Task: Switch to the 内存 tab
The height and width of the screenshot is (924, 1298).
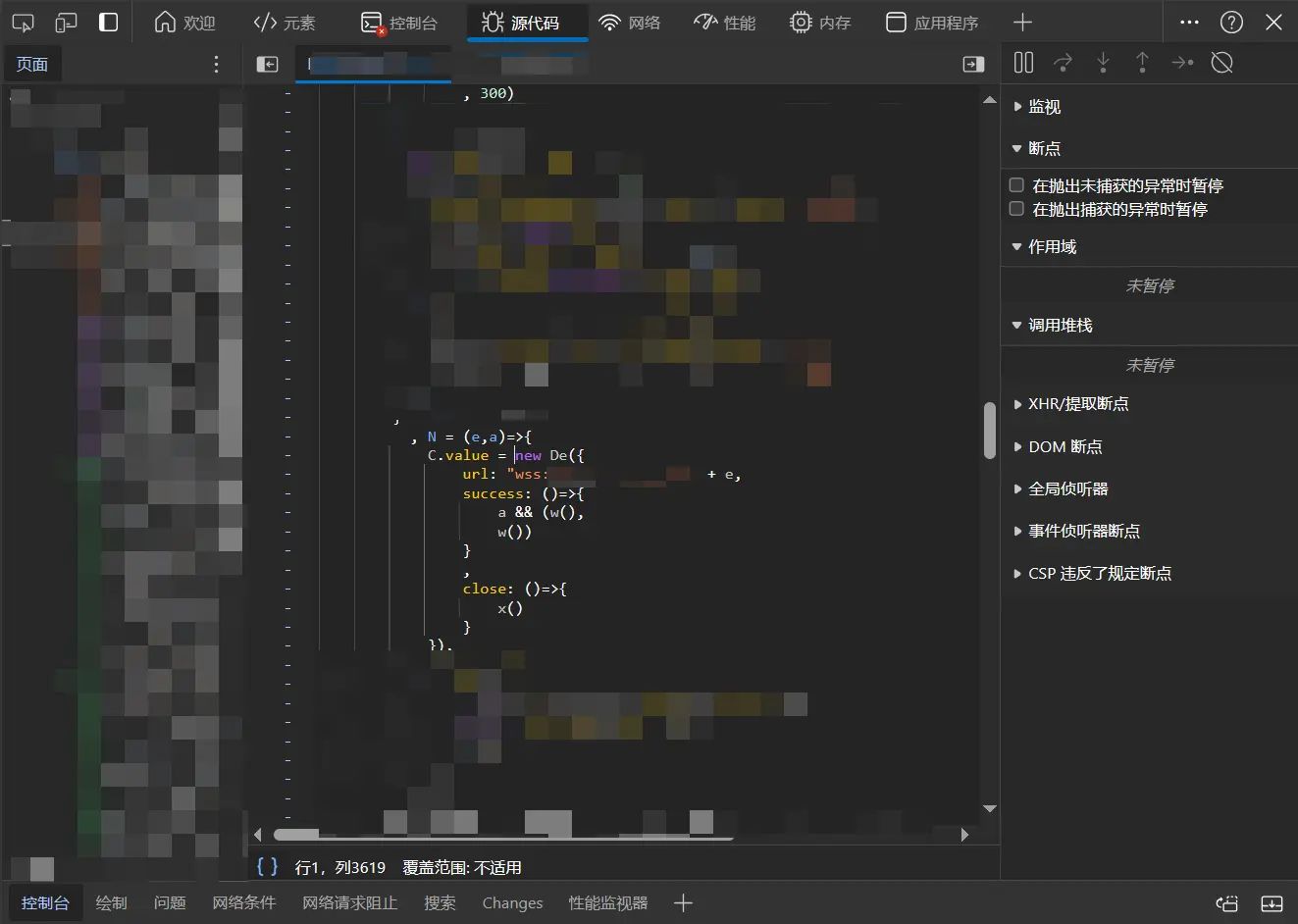Action: pyautogui.click(x=820, y=23)
